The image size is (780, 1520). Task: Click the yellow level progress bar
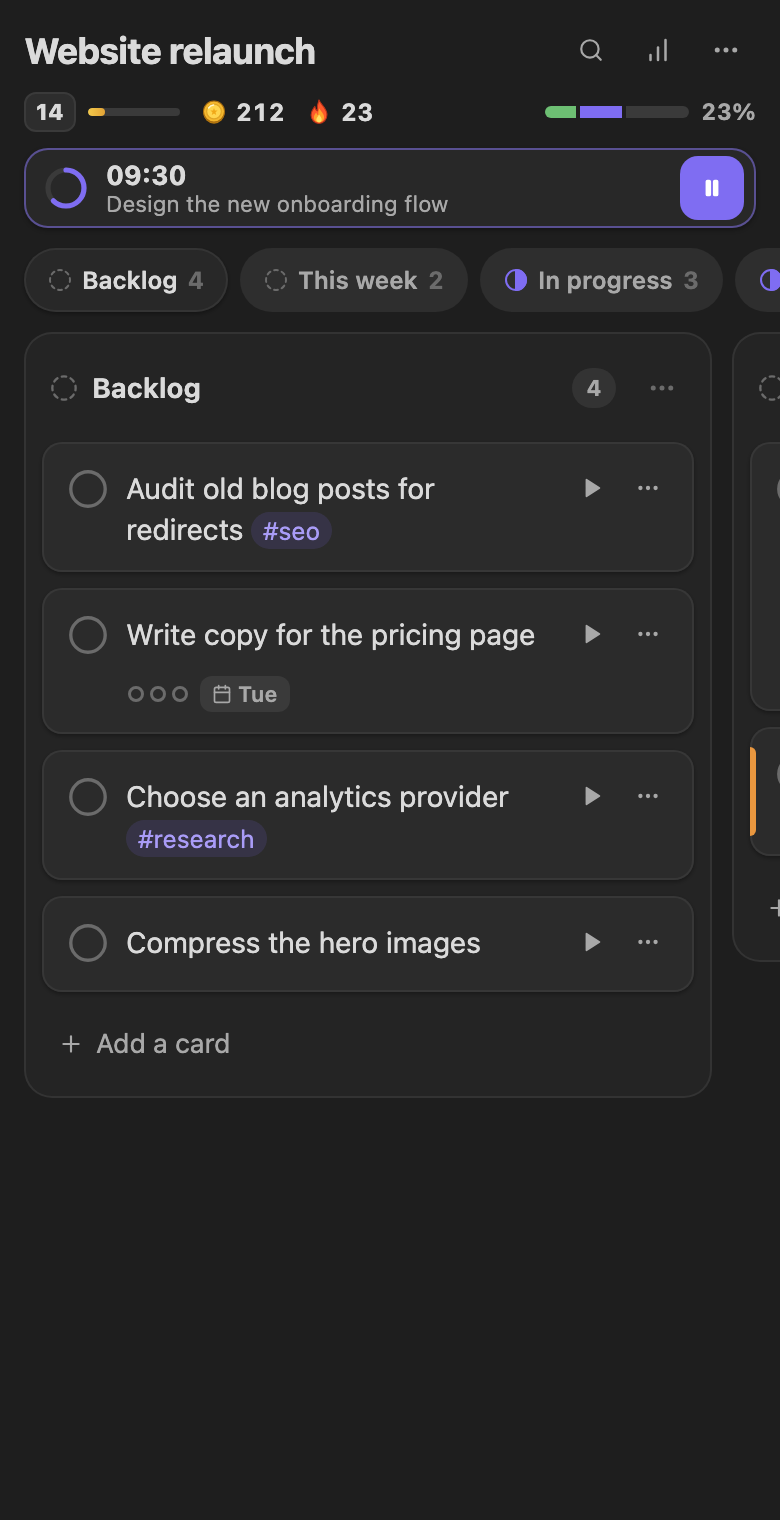coord(134,112)
